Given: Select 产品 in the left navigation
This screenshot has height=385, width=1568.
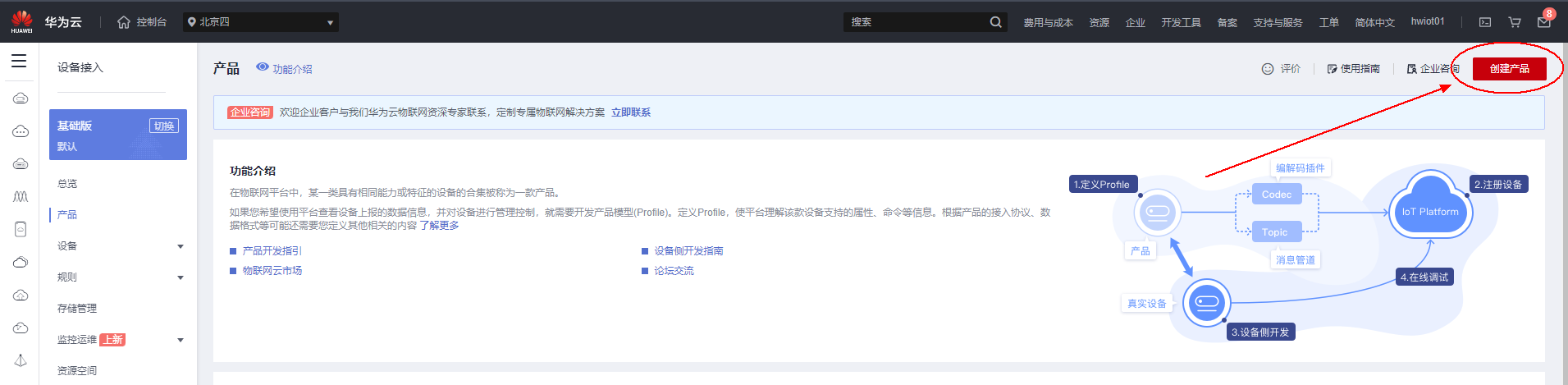Looking at the screenshot, I should coord(67,215).
